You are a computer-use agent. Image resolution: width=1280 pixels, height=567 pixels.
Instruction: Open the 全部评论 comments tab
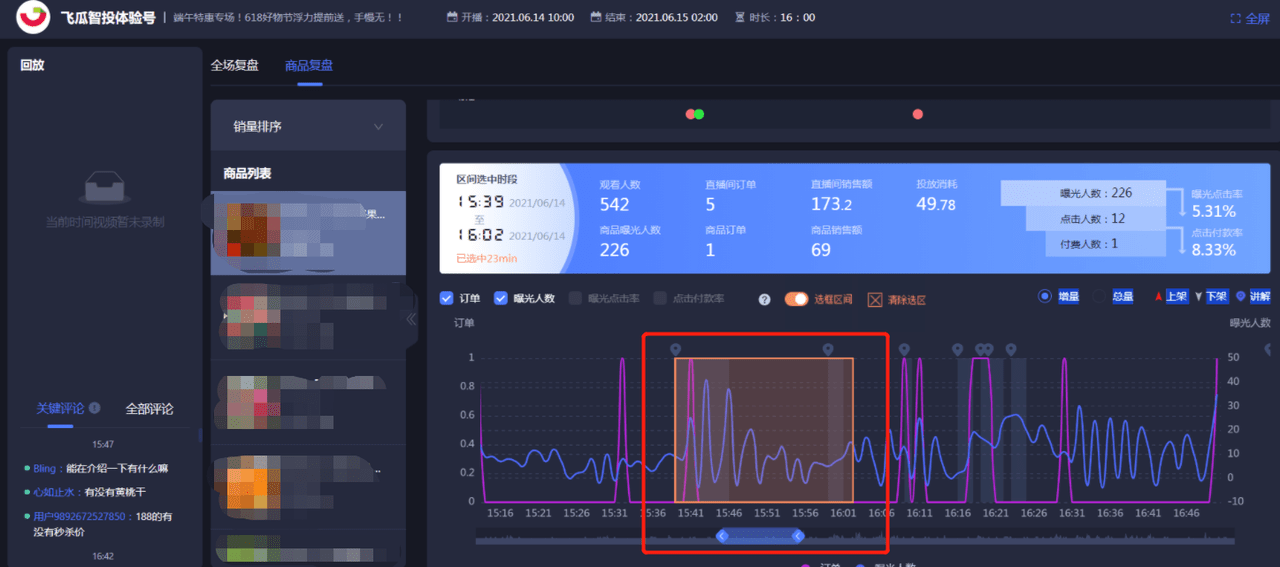tap(149, 409)
